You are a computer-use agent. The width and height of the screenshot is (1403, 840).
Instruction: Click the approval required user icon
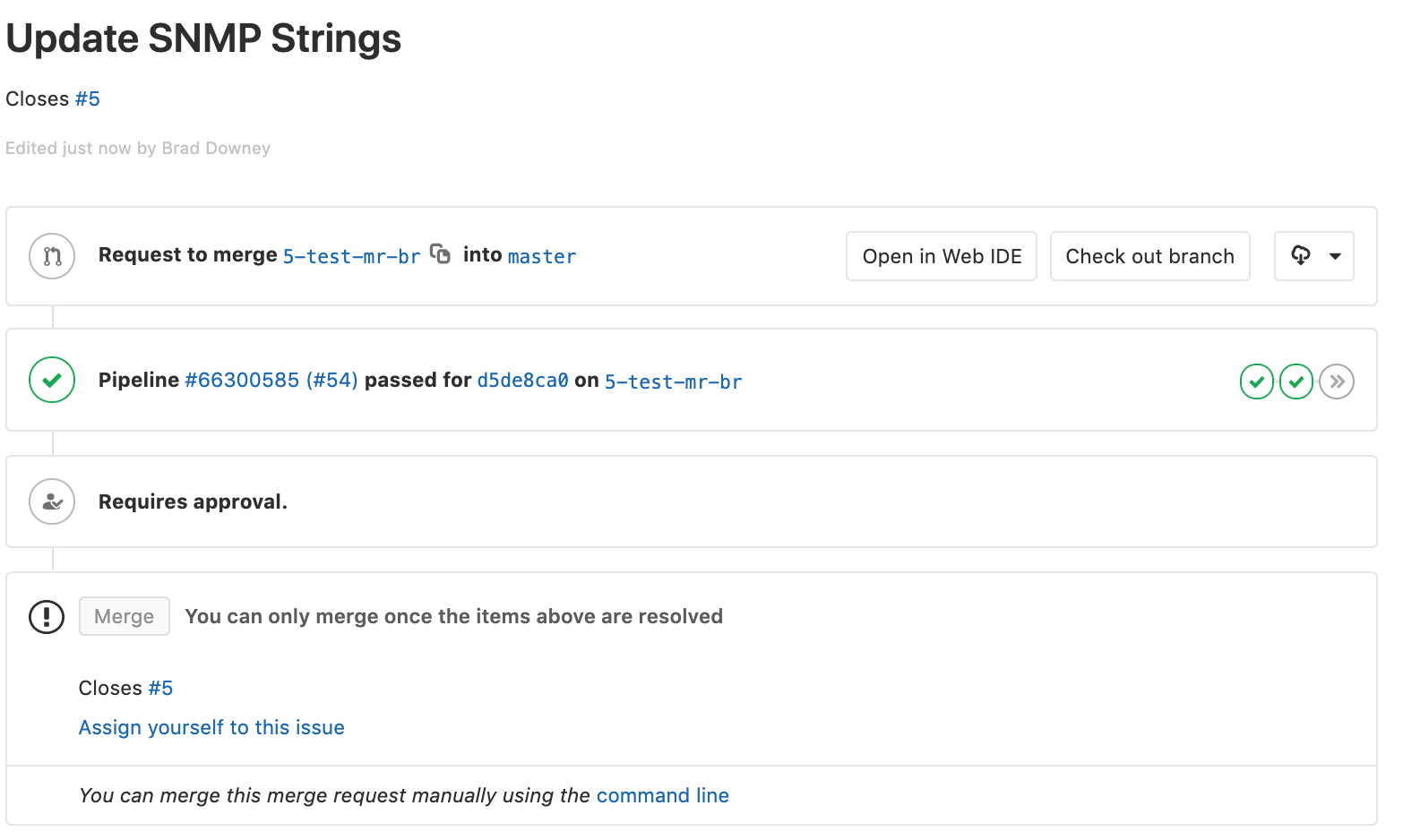point(52,501)
